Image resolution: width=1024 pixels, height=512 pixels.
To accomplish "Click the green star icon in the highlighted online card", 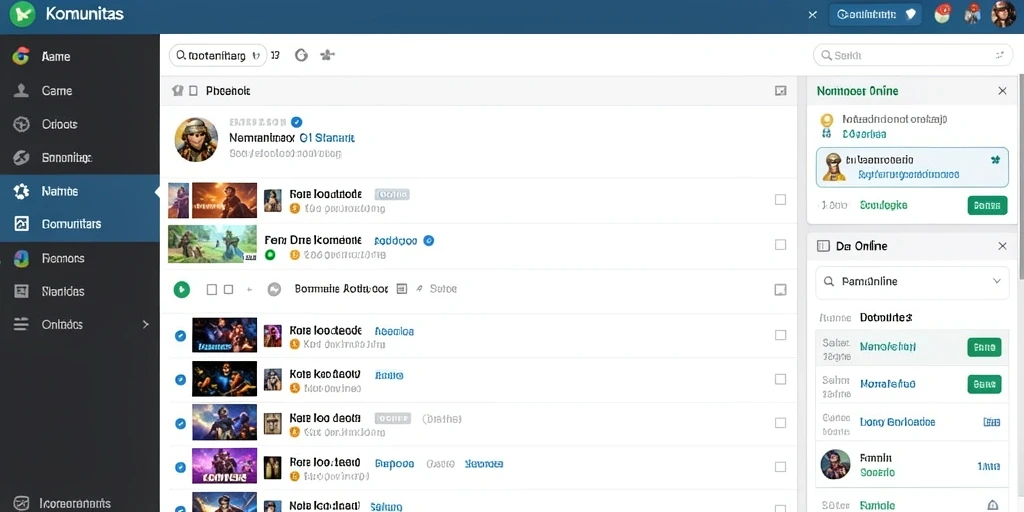I will pyautogui.click(x=995, y=159).
